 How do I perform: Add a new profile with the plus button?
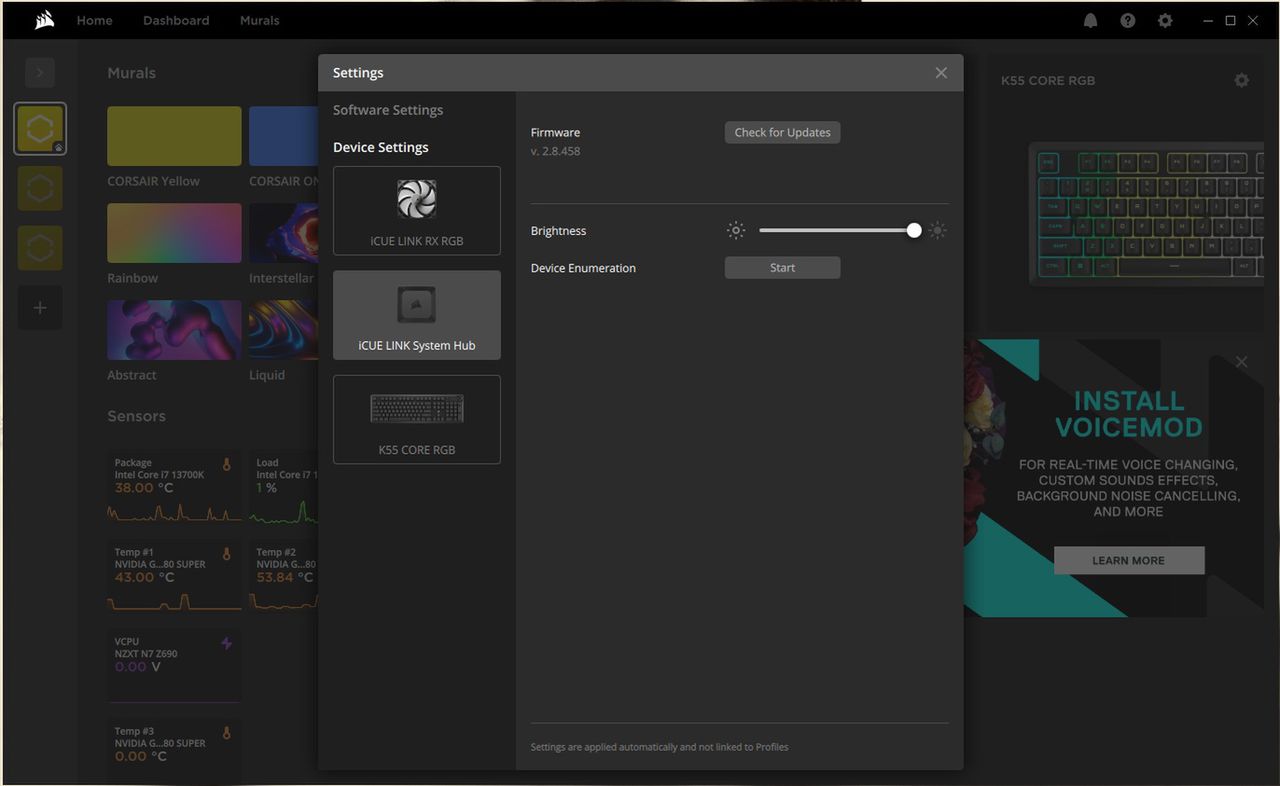pos(40,308)
